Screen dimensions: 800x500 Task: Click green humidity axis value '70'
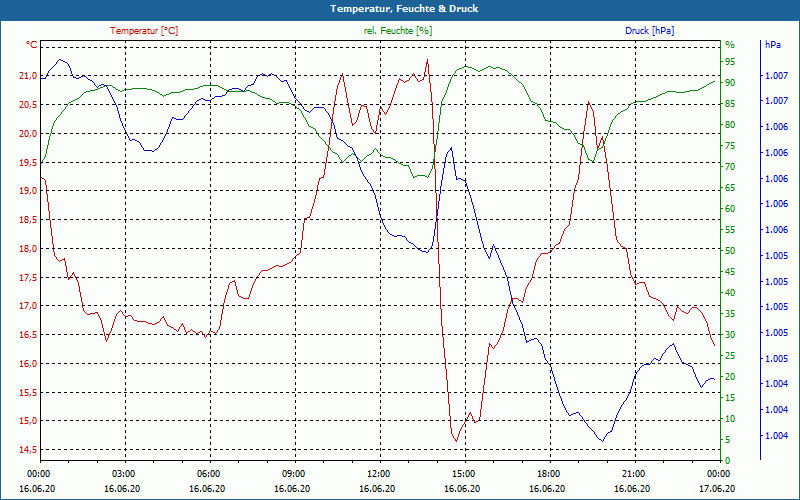click(730, 167)
